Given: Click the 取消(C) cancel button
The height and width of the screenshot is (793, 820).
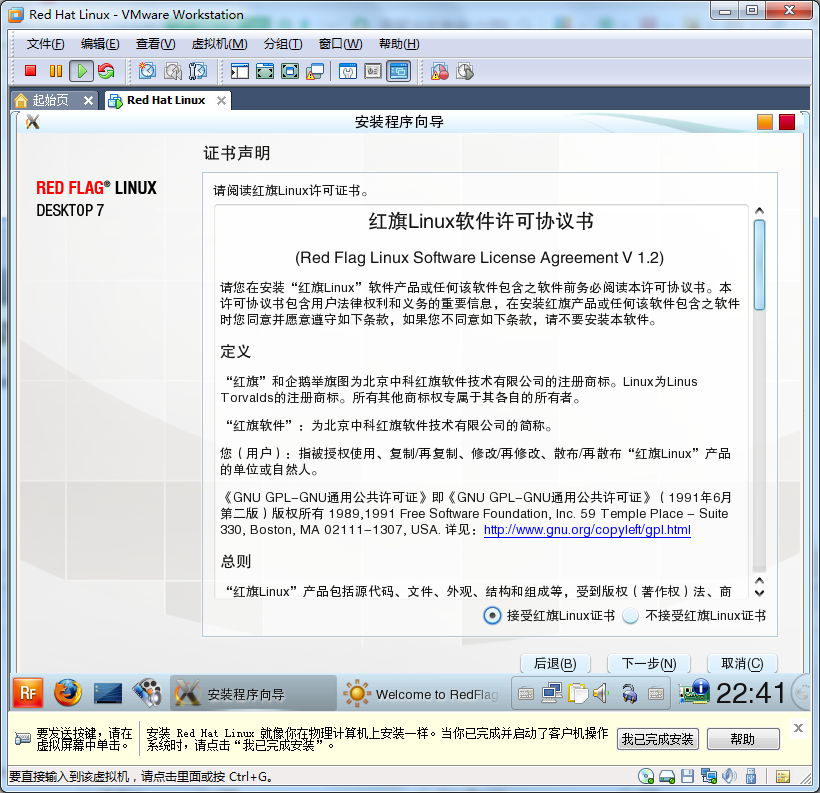Looking at the screenshot, I should tap(742, 664).
